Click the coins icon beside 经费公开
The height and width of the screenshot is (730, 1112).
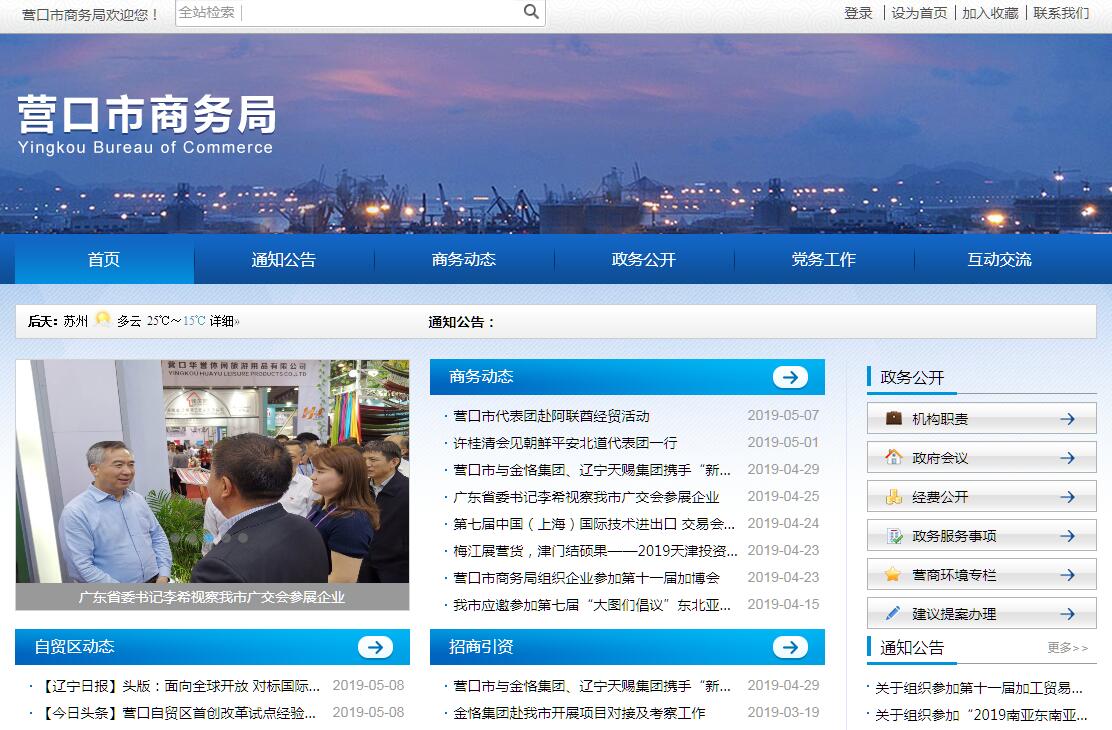[x=893, y=496]
